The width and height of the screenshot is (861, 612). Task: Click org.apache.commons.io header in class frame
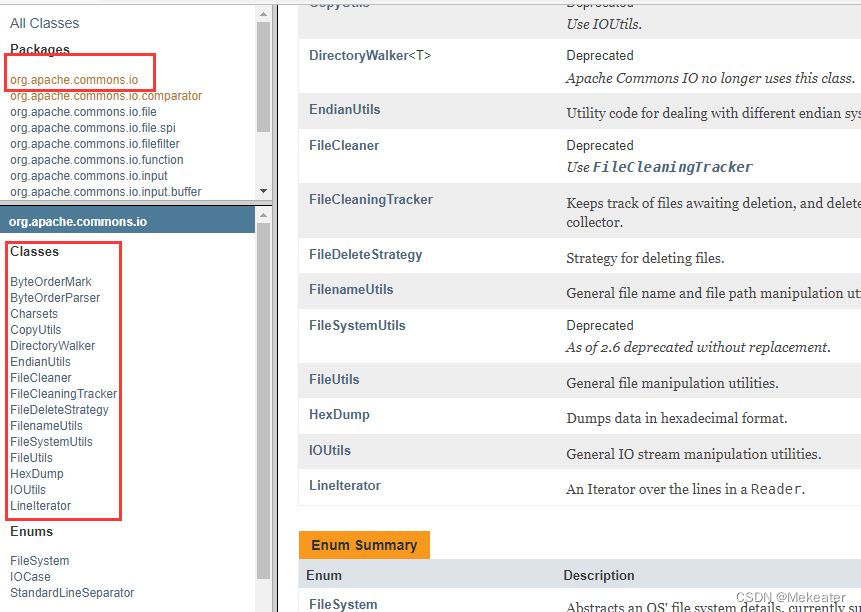78,222
